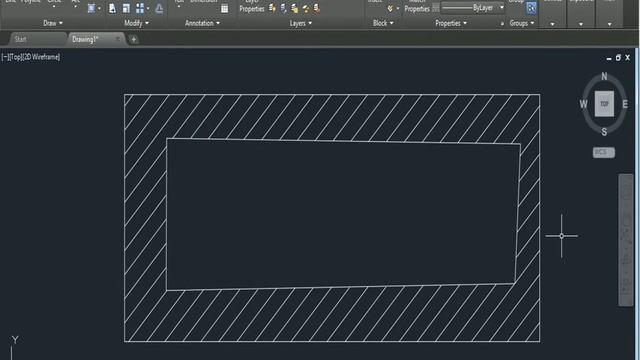Select the outer rectangle's top edge
The image size is (640, 360).
pos(332,95)
